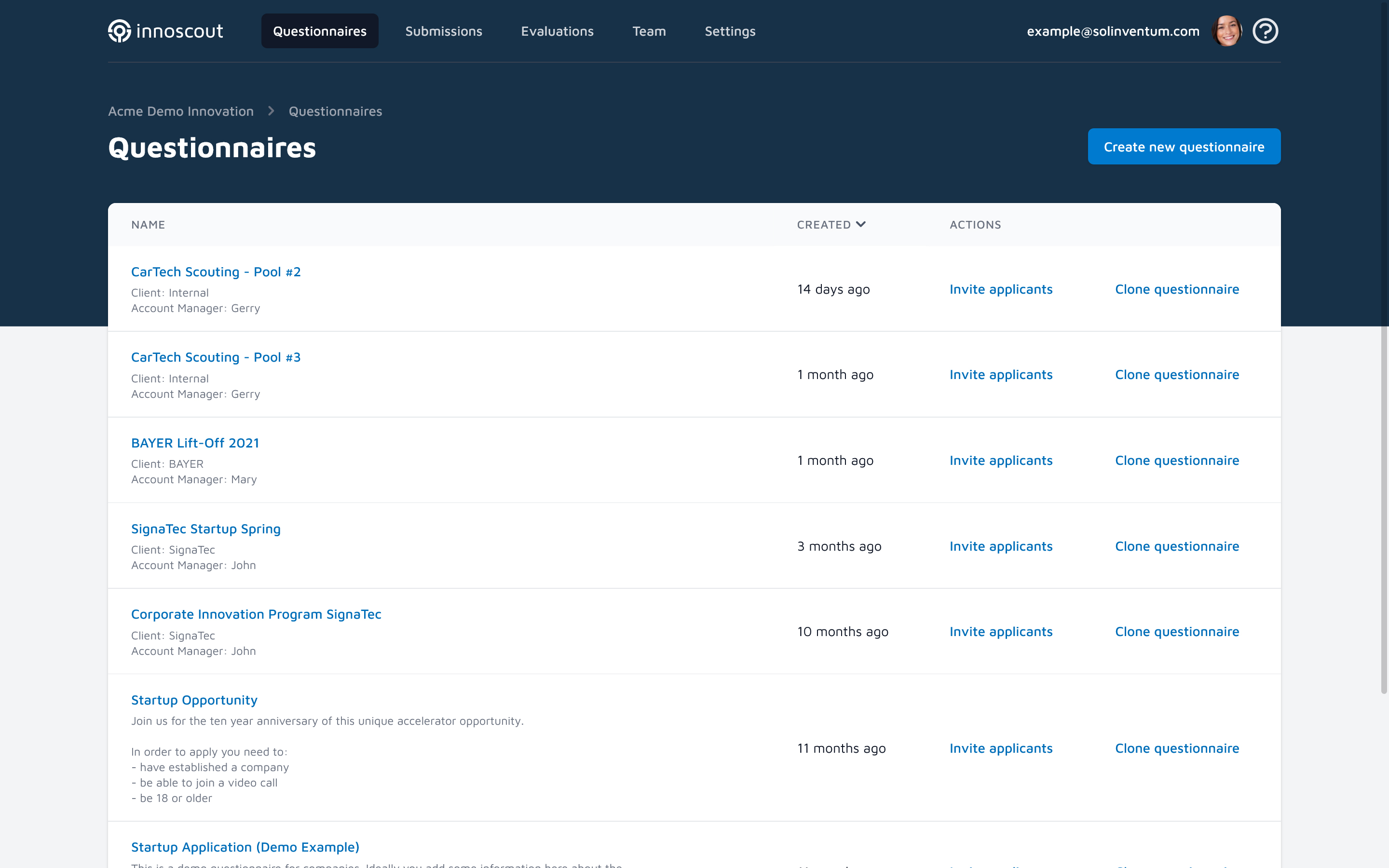
Task: Open the help question mark icon
Action: [x=1266, y=30]
